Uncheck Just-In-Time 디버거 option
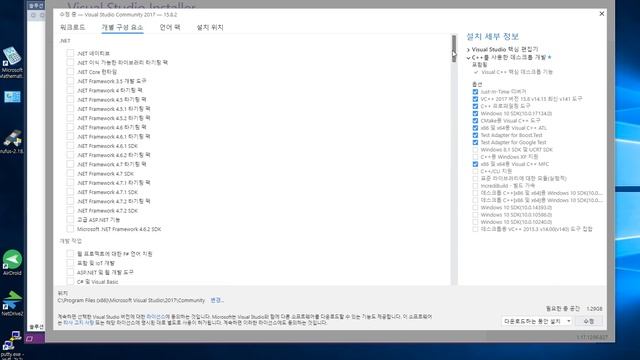The width and height of the screenshot is (640, 360). [x=475, y=91]
